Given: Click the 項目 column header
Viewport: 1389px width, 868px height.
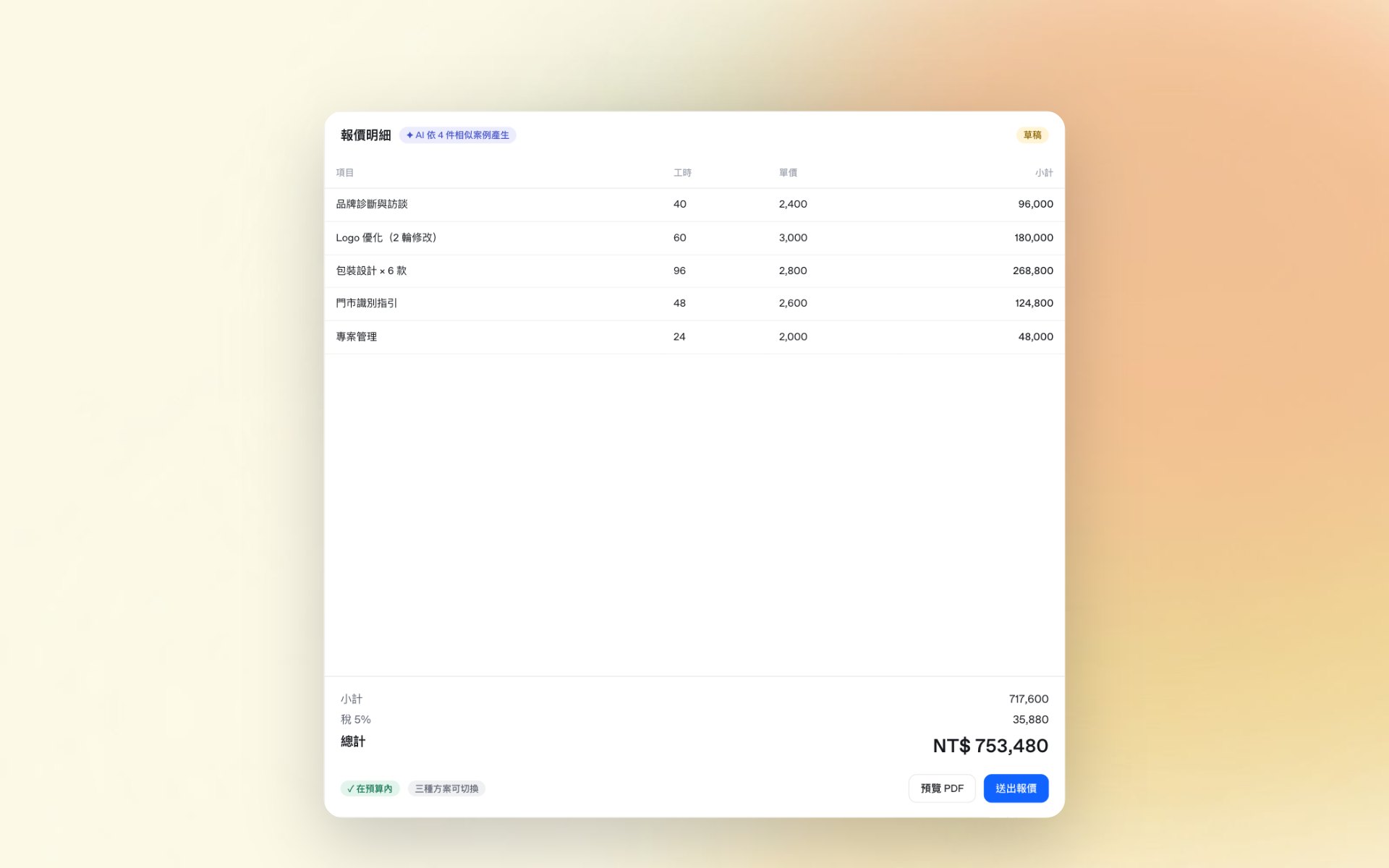Looking at the screenshot, I should 345,173.
